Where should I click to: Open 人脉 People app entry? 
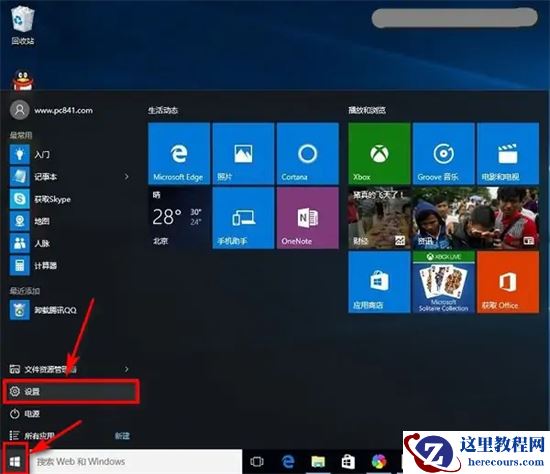click(70, 243)
